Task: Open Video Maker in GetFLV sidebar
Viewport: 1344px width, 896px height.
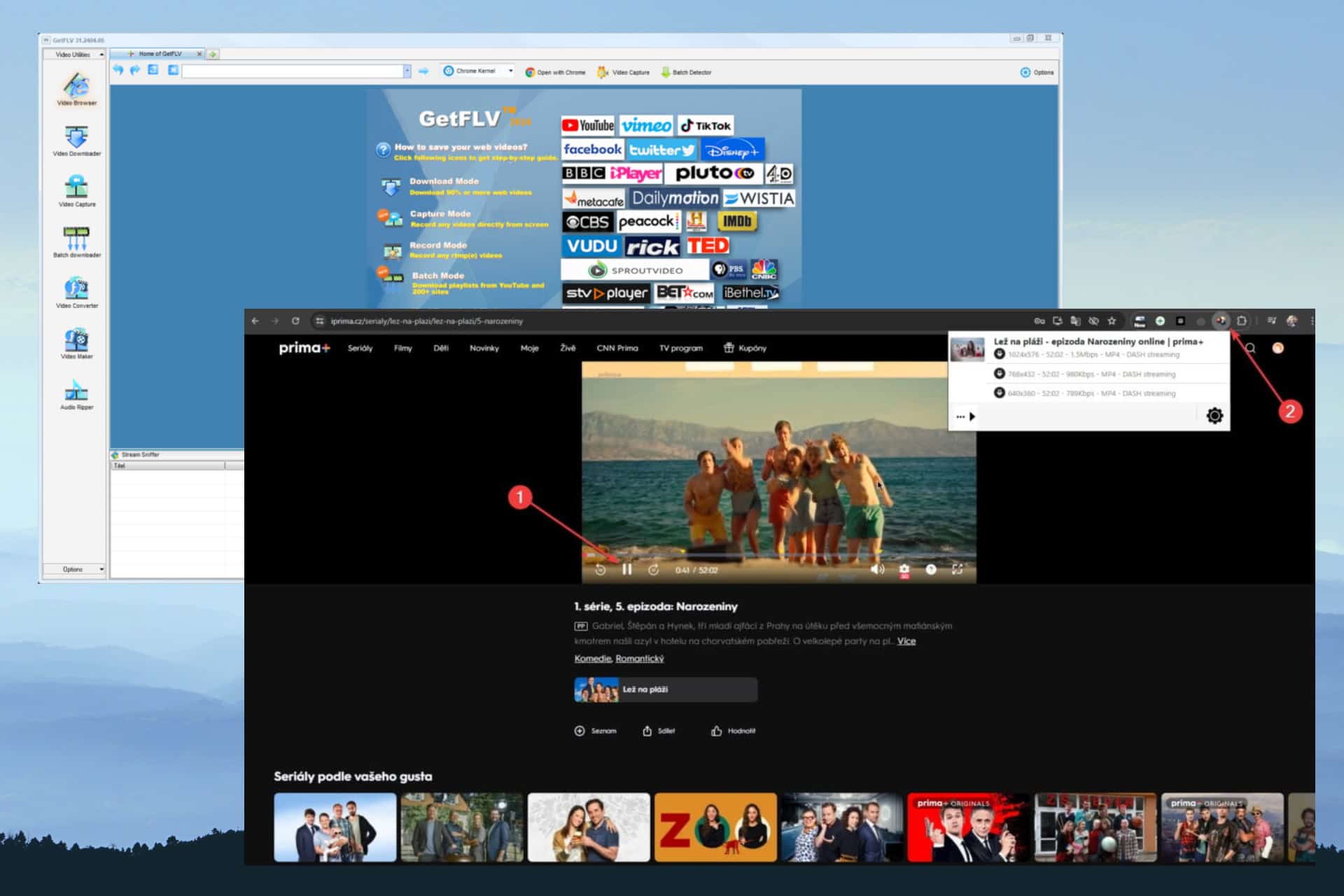Action: coord(77,343)
